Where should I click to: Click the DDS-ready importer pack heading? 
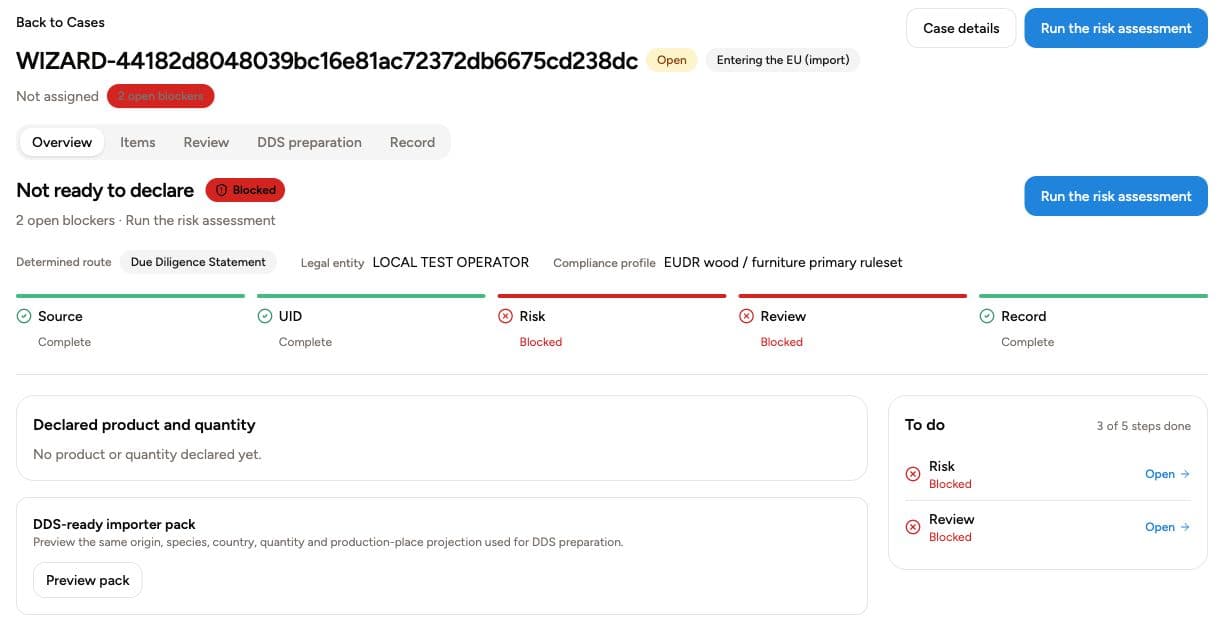[114, 524]
